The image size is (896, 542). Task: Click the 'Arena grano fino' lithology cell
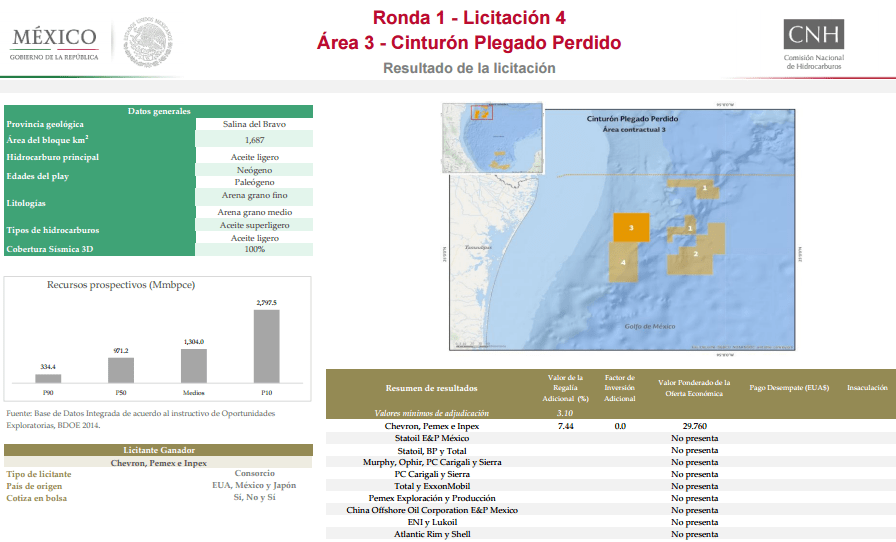coord(254,196)
